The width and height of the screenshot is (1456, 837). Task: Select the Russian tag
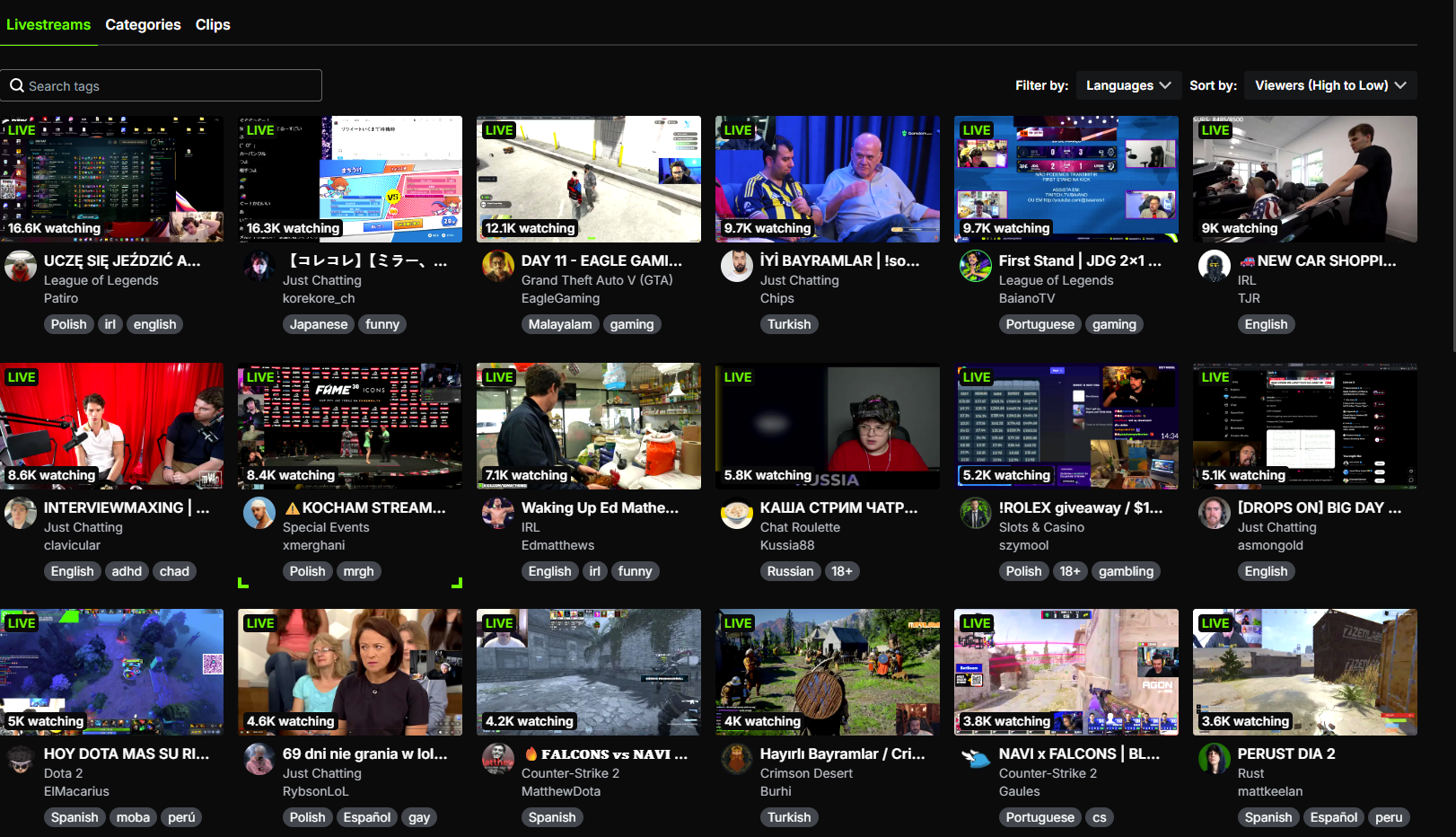click(790, 571)
